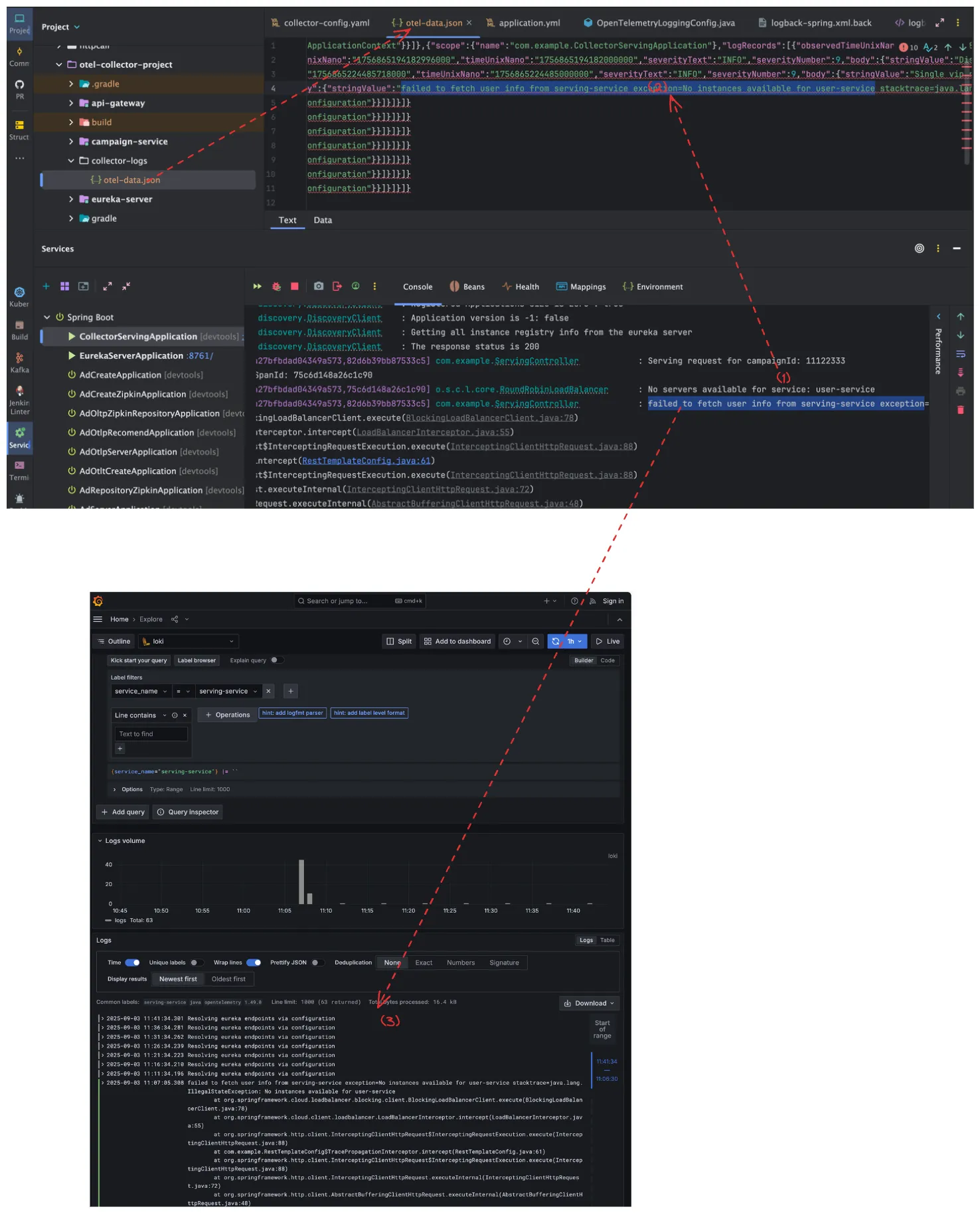The image size is (980, 1213).
Task: Switch to the Data view tab of JSON editor
Action: (x=323, y=221)
